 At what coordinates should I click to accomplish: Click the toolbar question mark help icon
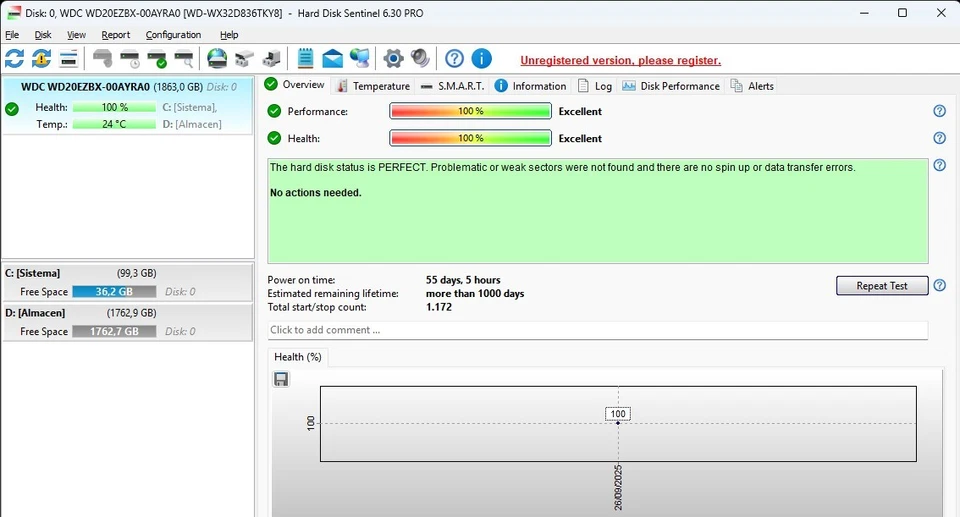tap(454, 59)
